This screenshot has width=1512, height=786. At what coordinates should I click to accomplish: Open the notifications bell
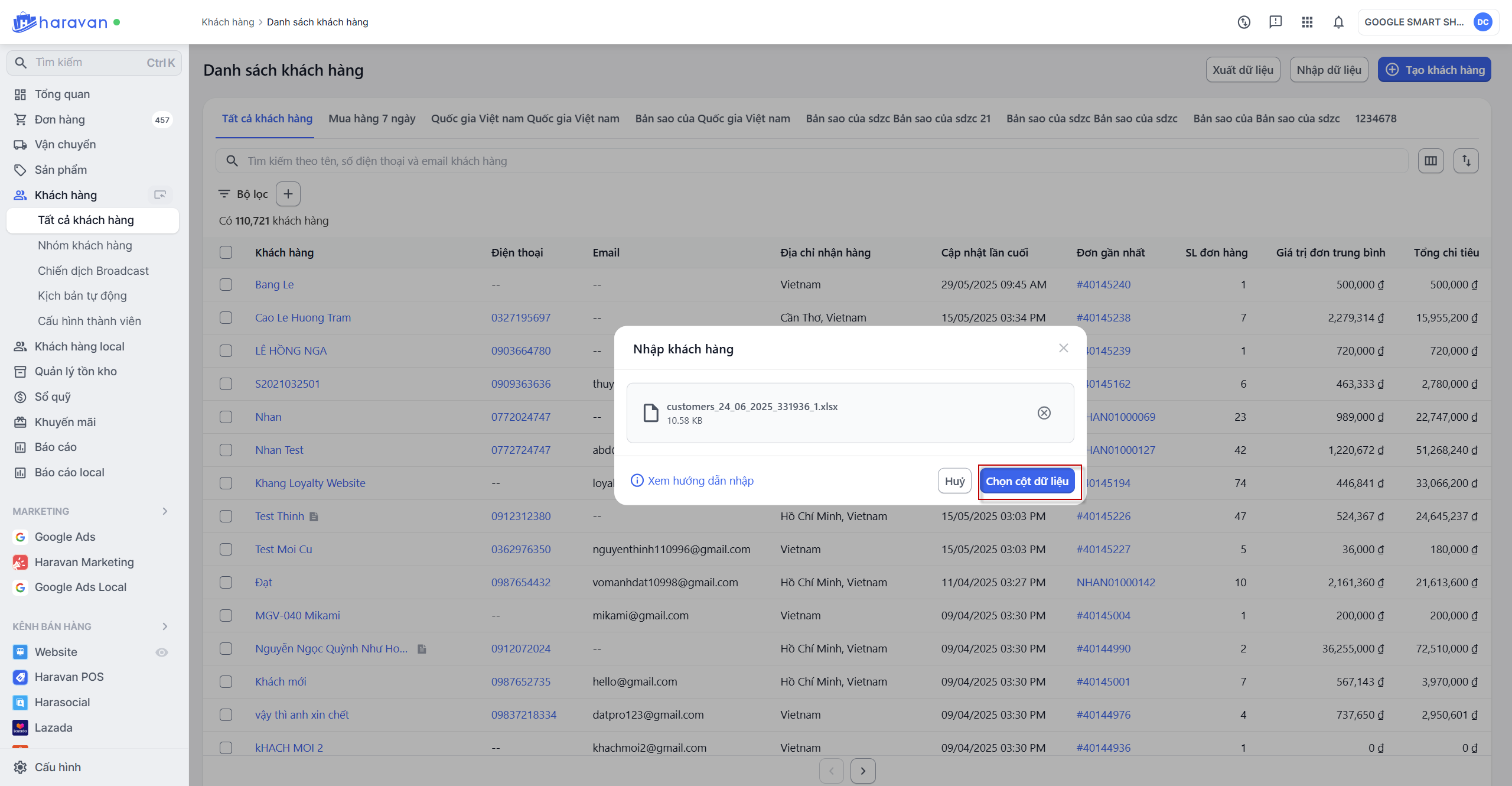click(x=1338, y=22)
